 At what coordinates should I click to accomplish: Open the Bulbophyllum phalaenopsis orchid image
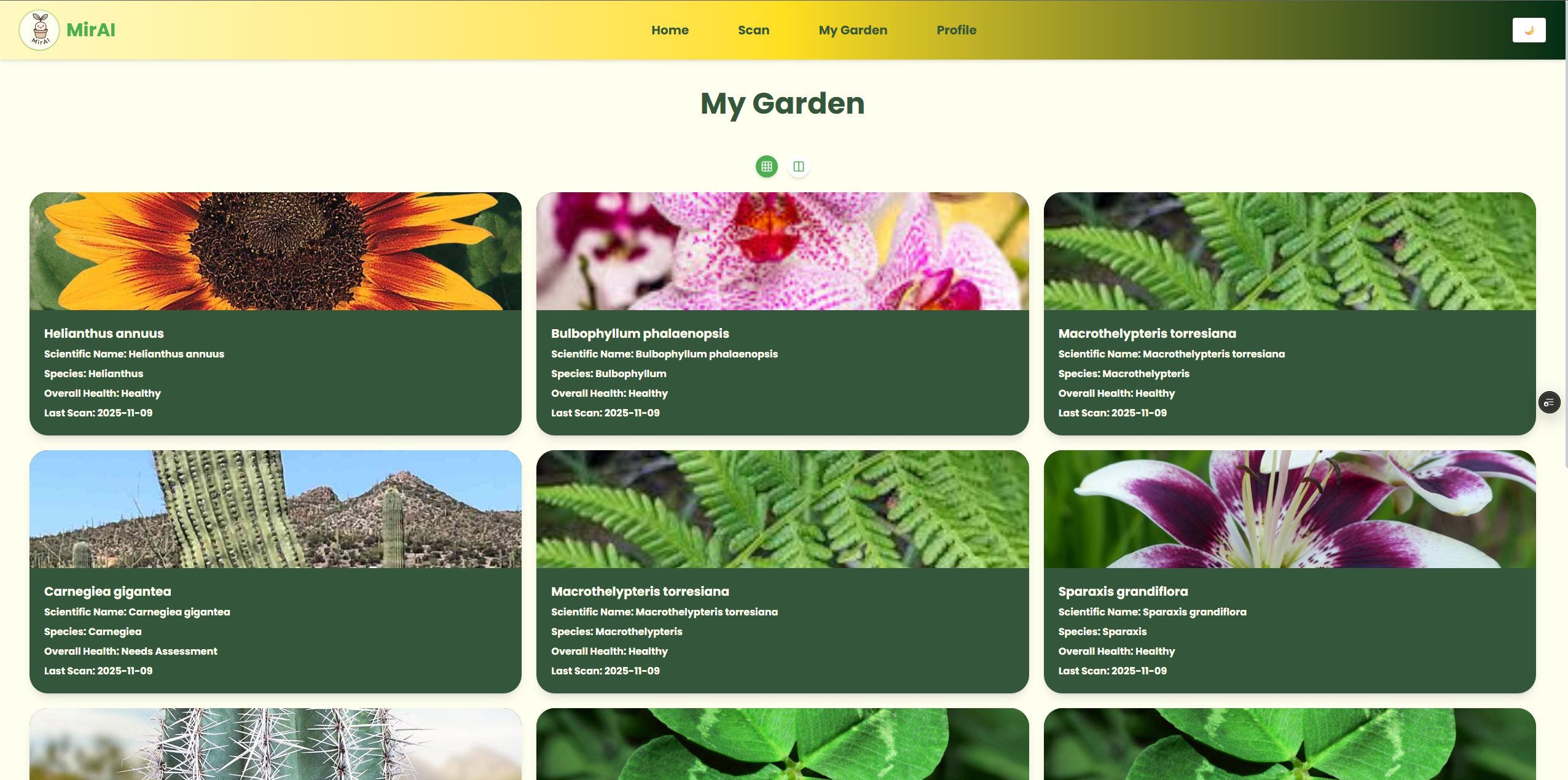(x=782, y=251)
